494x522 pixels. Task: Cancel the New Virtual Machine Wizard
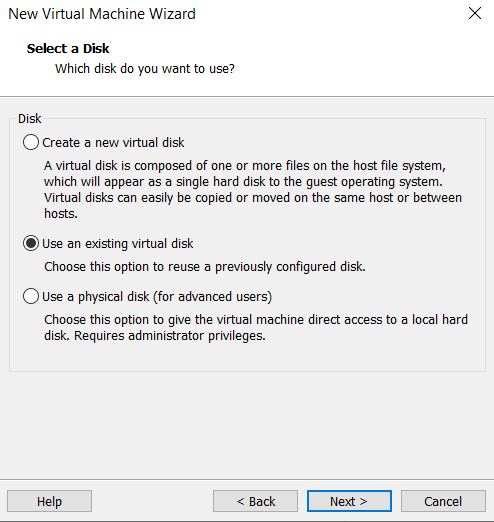[x=443, y=501]
